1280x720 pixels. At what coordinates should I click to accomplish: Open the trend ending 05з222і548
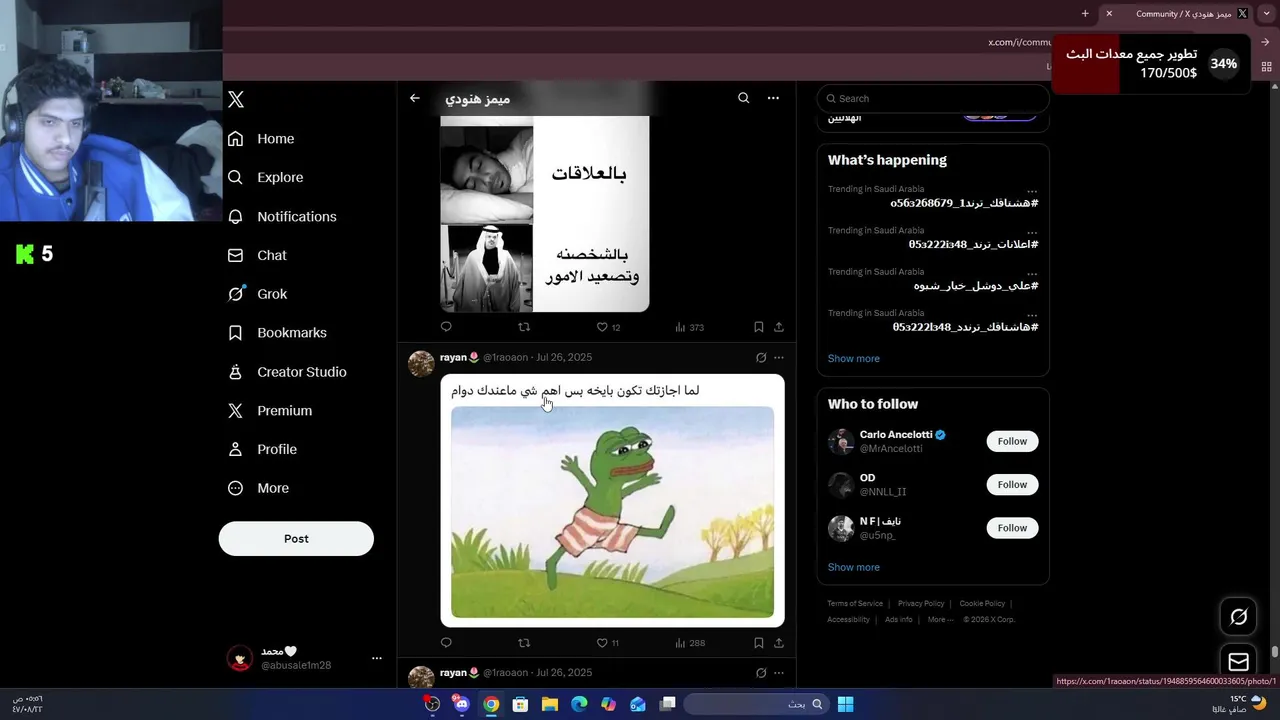pos(973,244)
